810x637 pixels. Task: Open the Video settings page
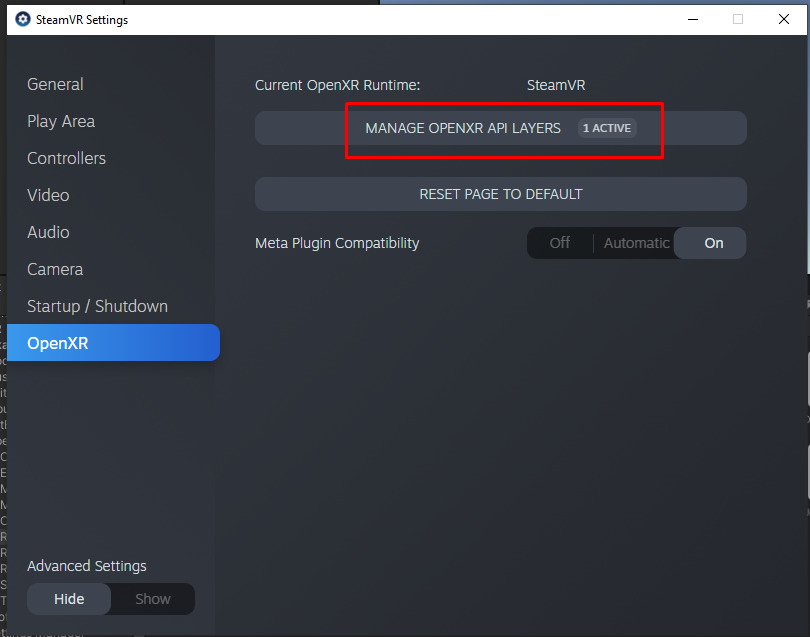click(x=47, y=195)
